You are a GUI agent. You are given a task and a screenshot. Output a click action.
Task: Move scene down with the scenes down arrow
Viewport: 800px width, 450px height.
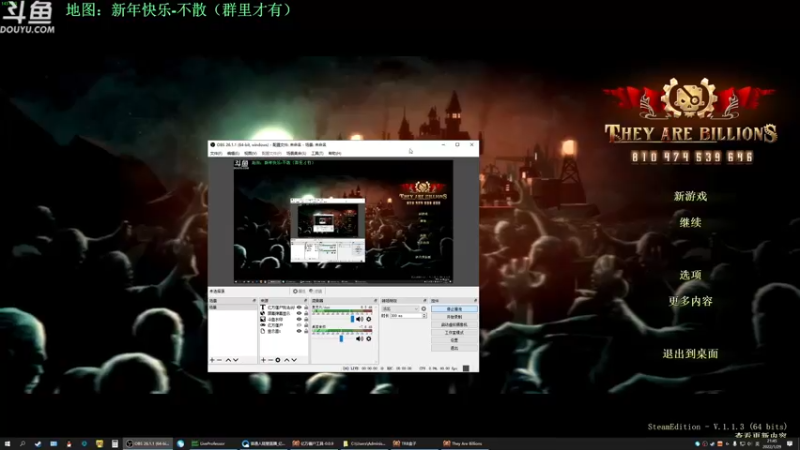(x=236, y=360)
